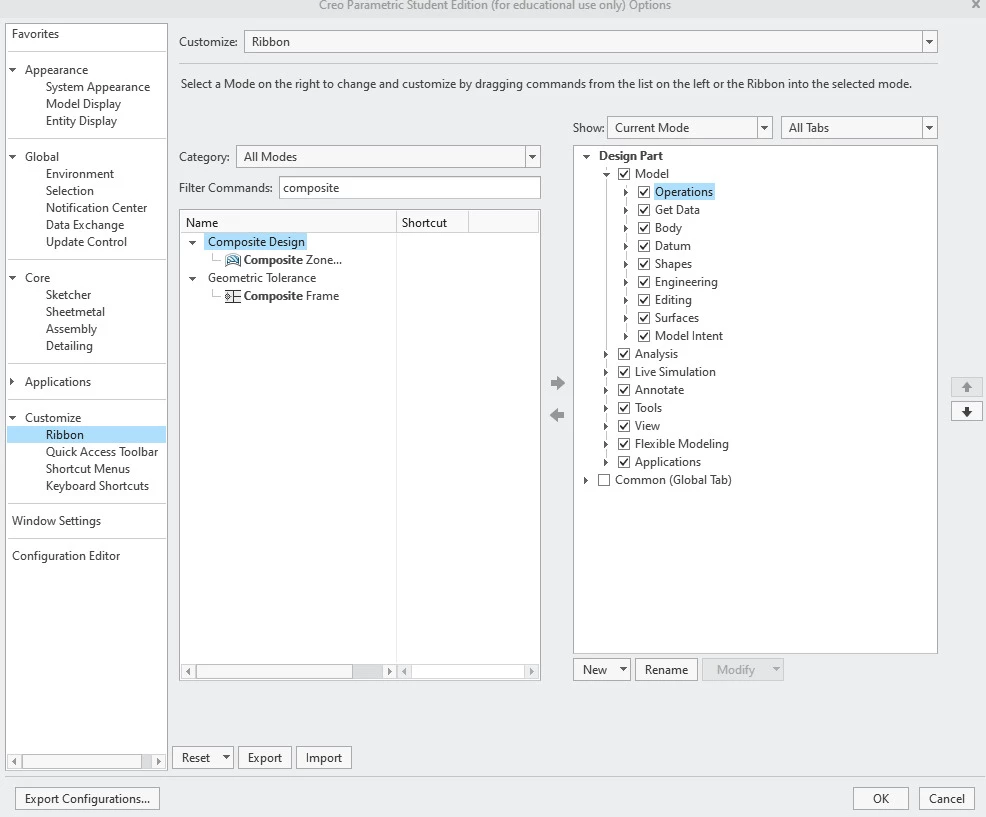The image size is (986, 817).
Task: Toggle the Operations group checkbox
Action: [x=644, y=192]
